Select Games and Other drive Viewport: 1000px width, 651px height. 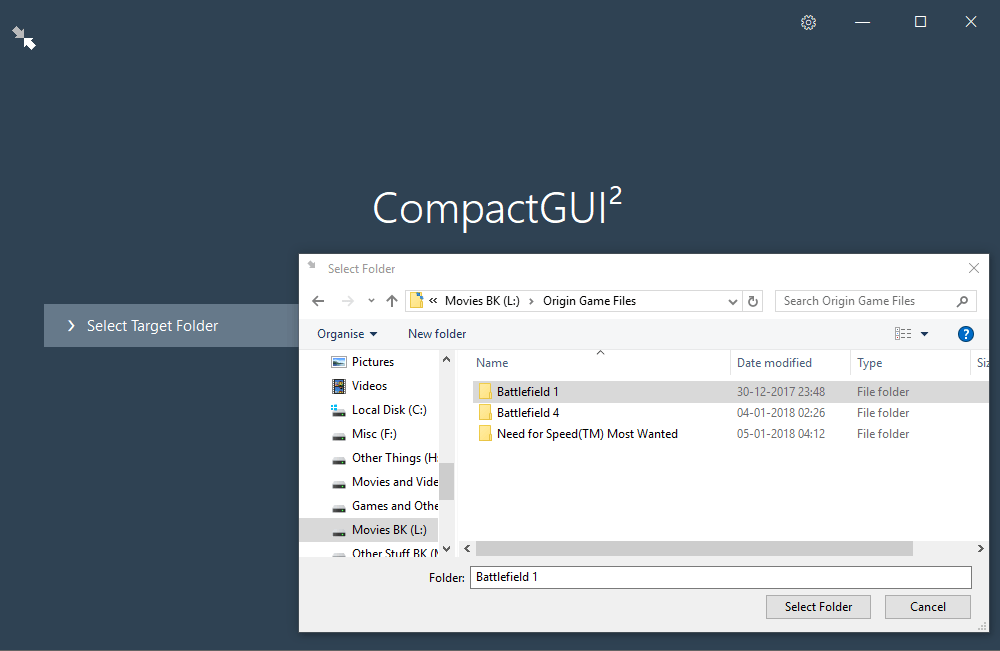pyautogui.click(x=394, y=506)
